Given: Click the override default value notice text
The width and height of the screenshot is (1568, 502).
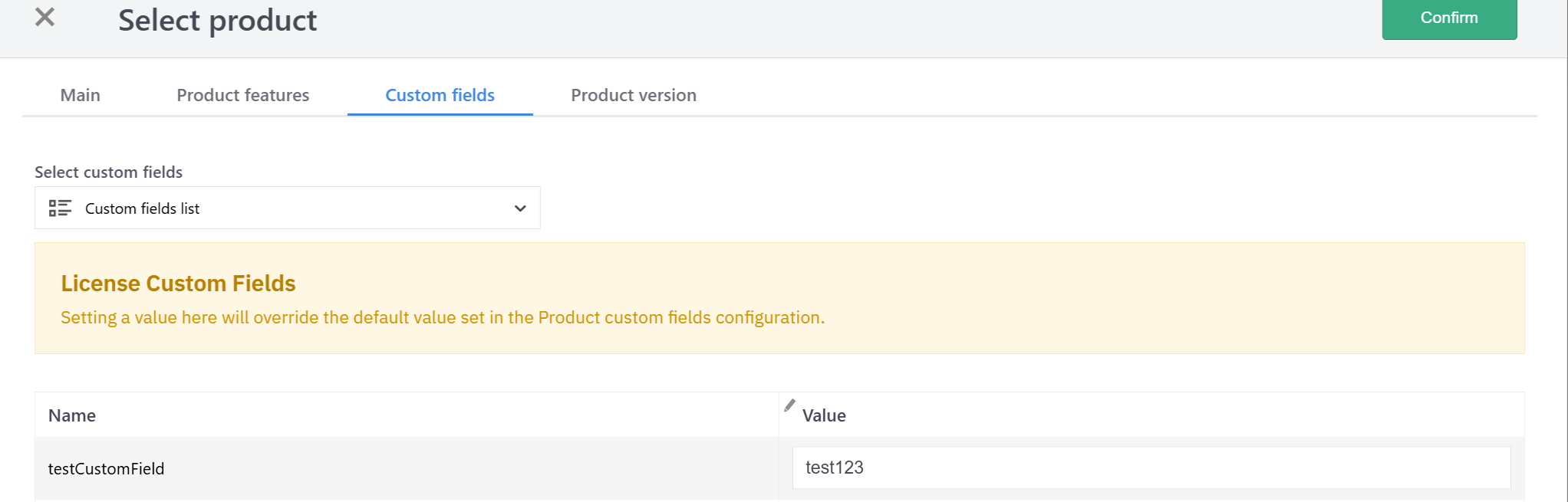Looking at the screenshot, I should [x=442, y=317].
